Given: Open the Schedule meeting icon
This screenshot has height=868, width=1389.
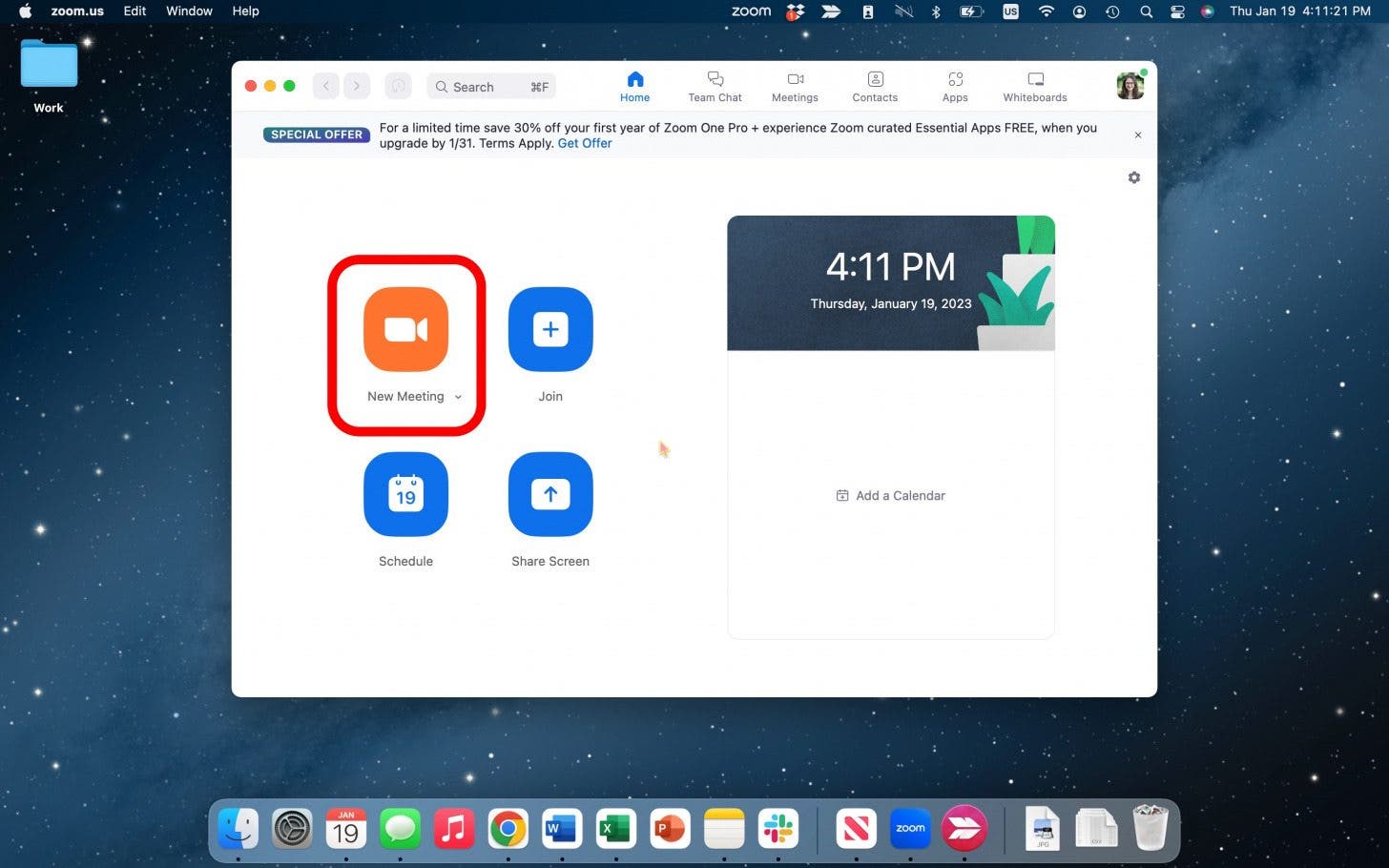Looking at the screenshot, I should tap(405, 494).
